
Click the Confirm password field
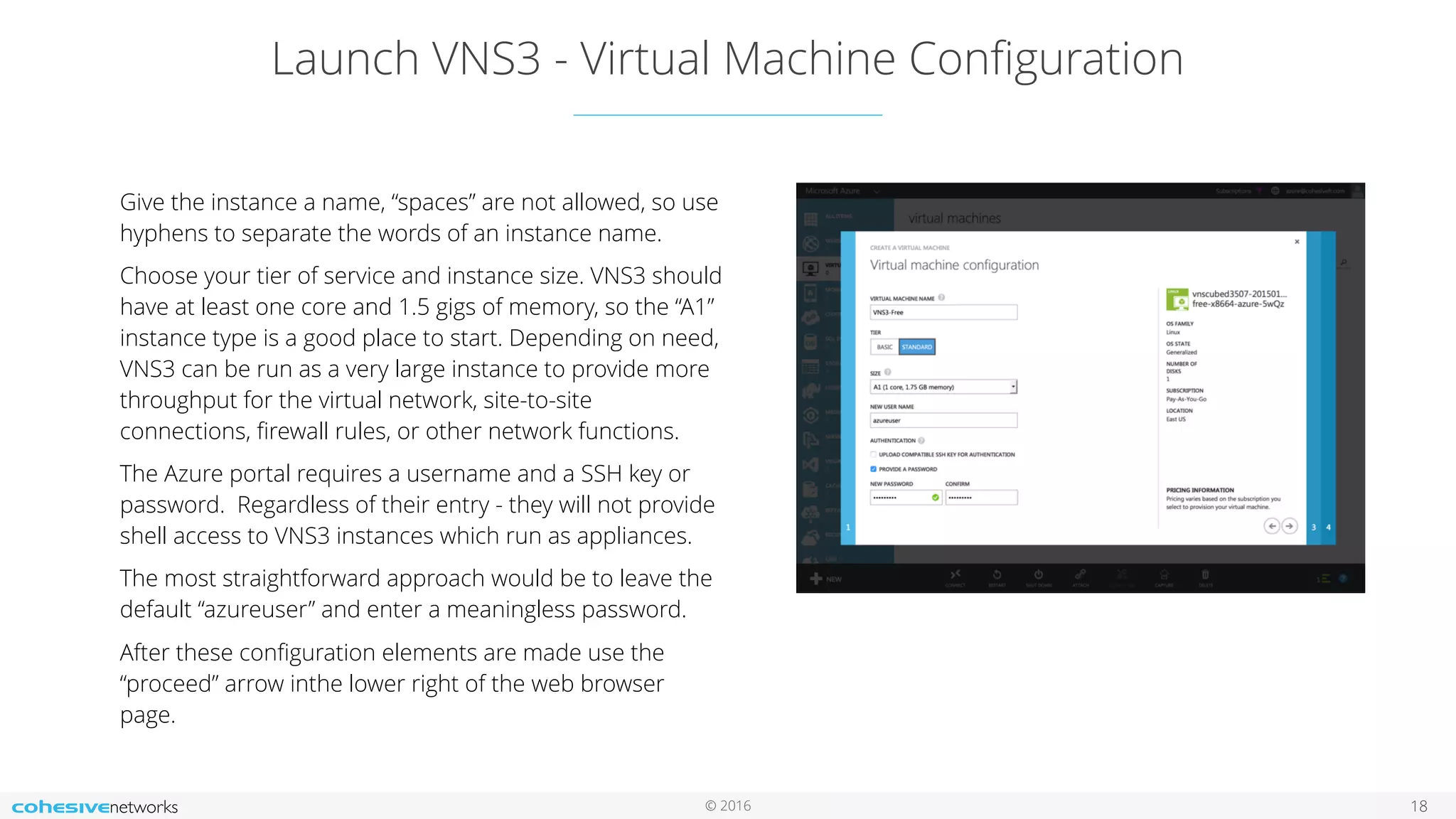(981, 498)
